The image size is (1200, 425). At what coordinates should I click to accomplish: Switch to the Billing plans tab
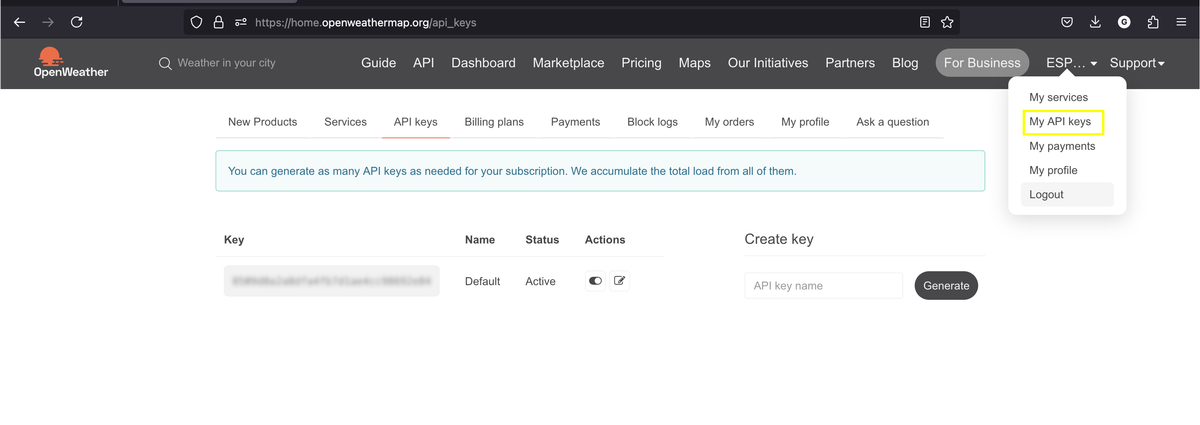pyautogui.click(x=494, y=122)
